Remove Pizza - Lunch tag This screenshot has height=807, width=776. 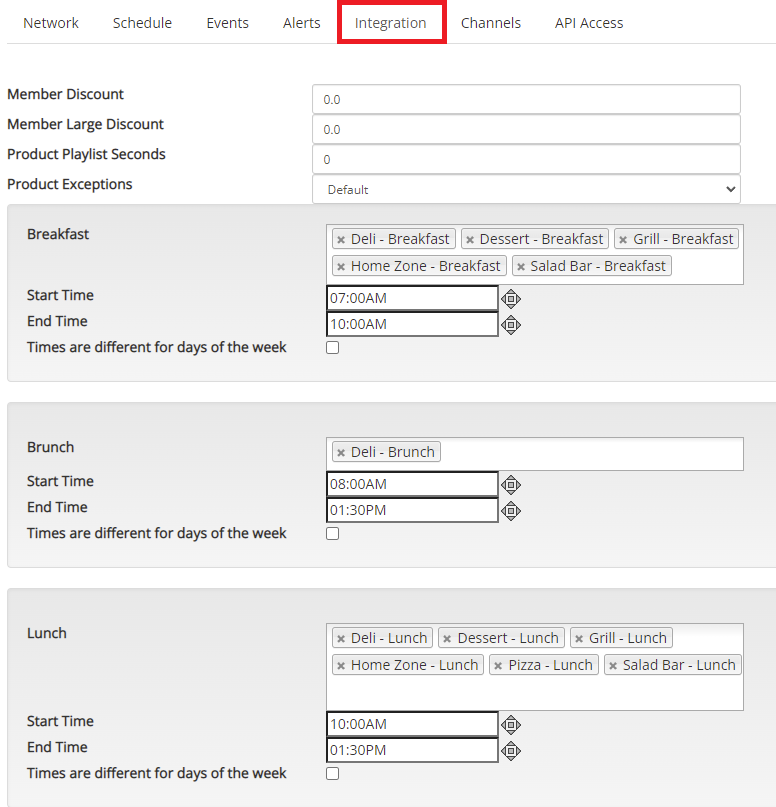[498, 665]
